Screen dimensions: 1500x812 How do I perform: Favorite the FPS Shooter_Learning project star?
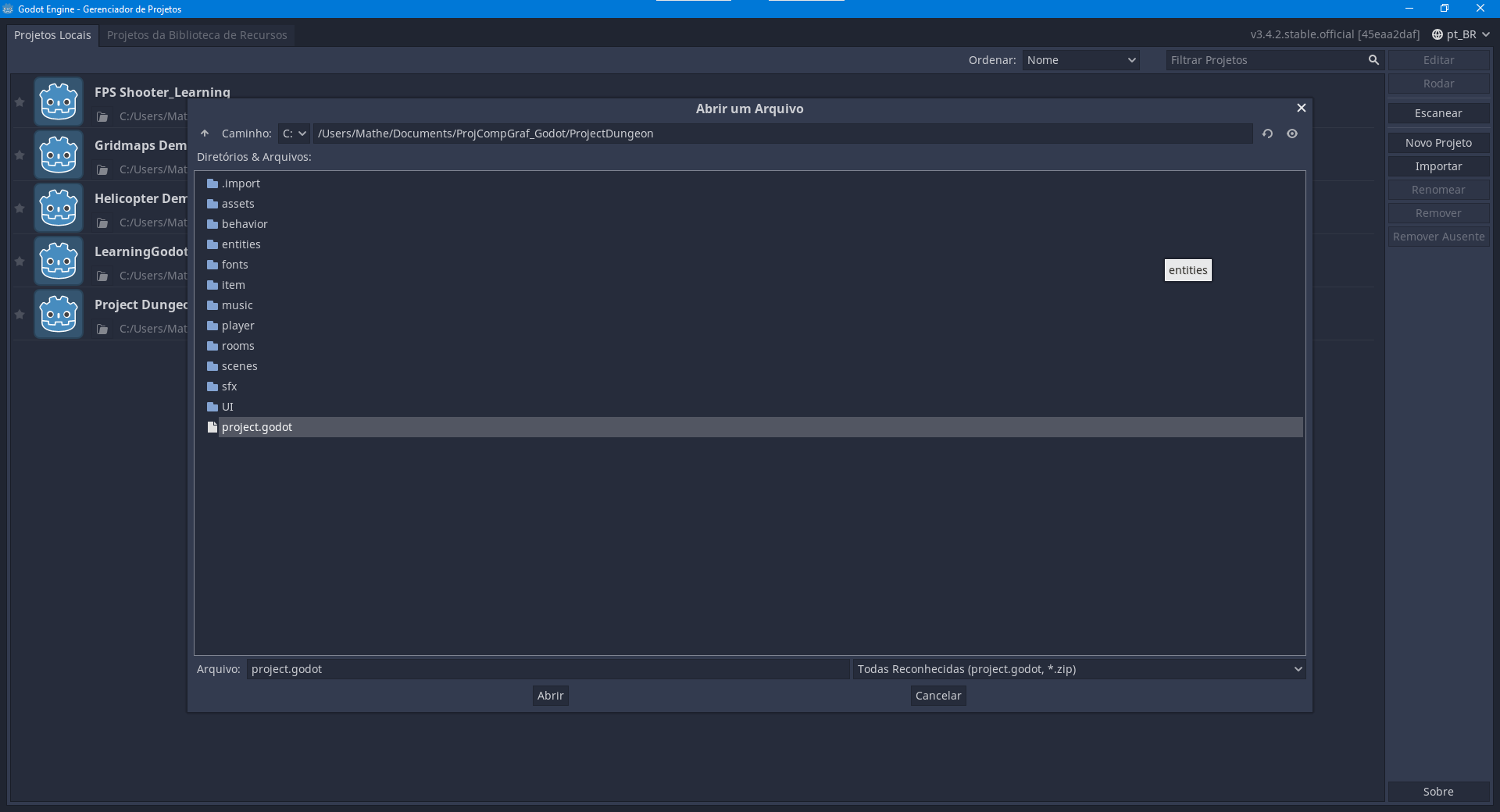(x=20, y=102)
